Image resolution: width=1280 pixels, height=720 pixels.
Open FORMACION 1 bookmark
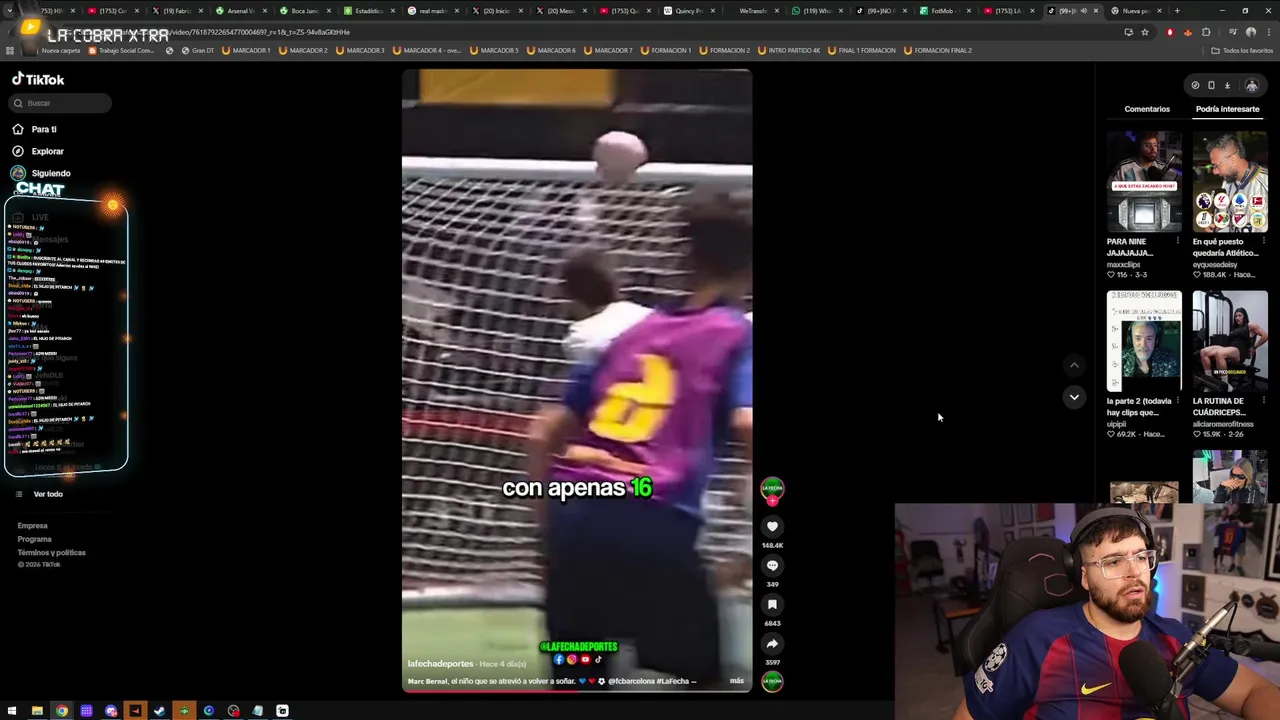pyautogui.click(x=666, y=50)
